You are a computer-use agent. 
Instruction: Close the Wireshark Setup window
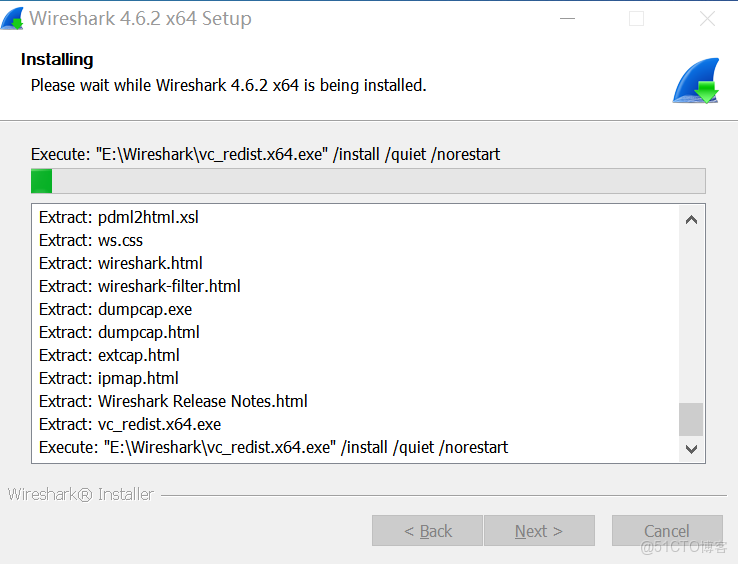708,19
